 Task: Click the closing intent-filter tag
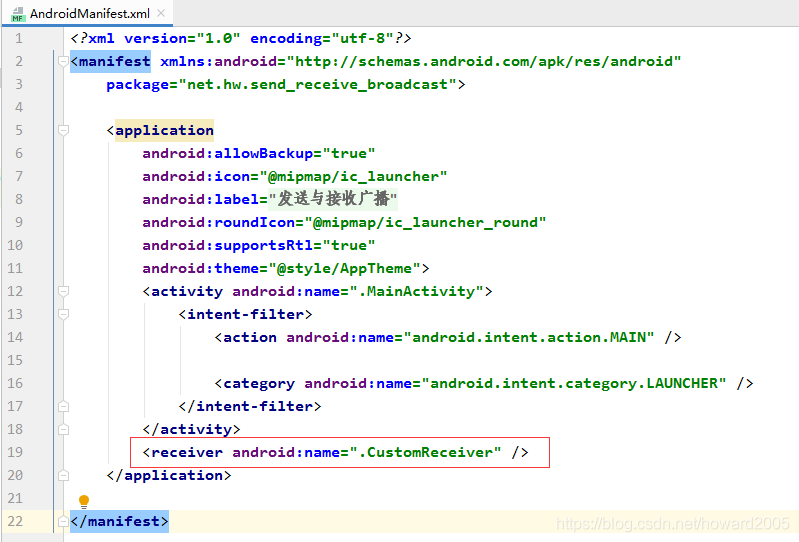(250, 406)
